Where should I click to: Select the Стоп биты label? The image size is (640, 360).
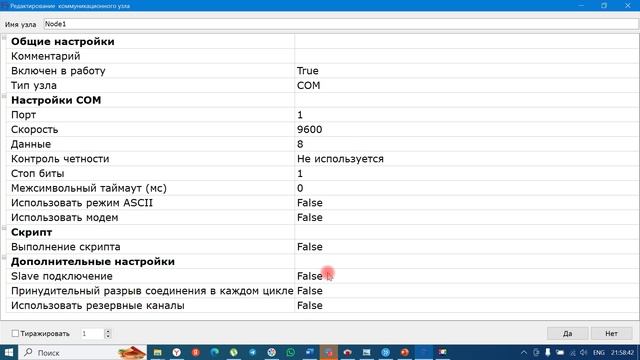38,173
